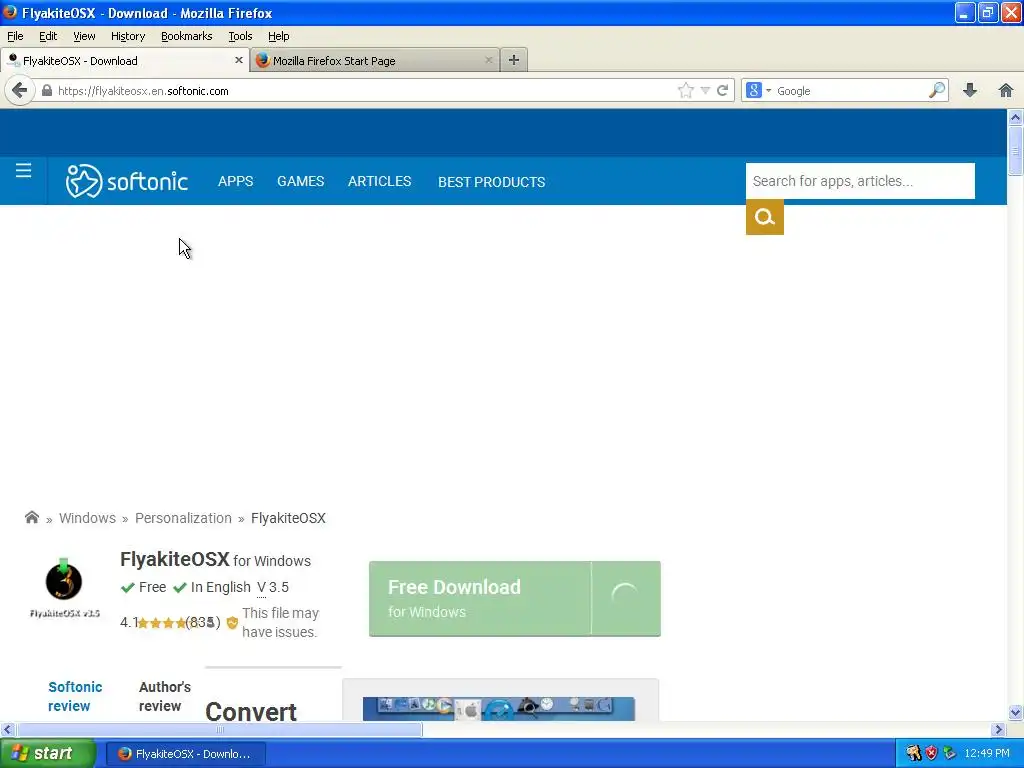Open the Windows start button
1024x768 pixels.
coord(47,753)
